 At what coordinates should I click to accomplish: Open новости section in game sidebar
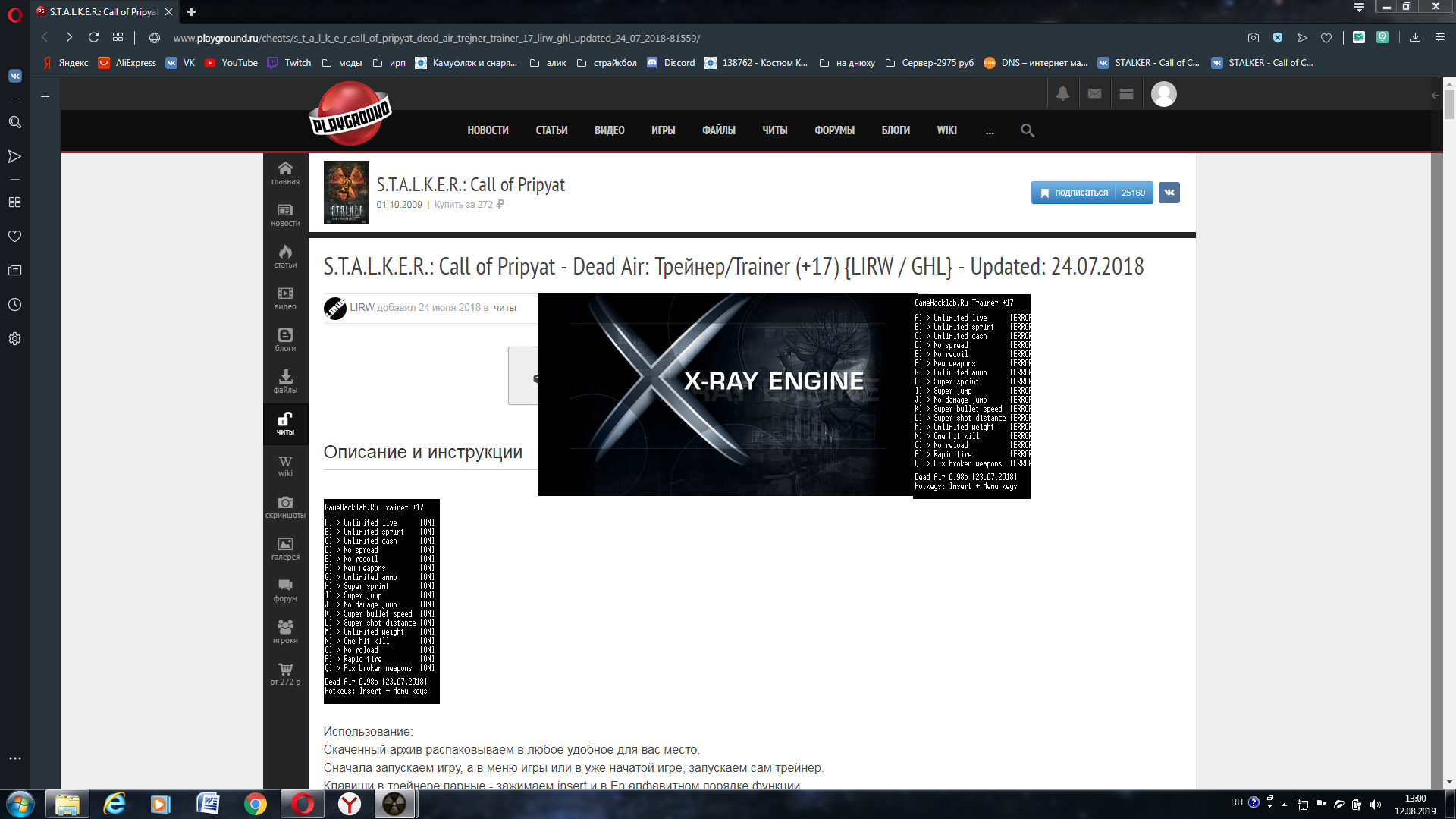pyautogui.click(x=285, y=215)
